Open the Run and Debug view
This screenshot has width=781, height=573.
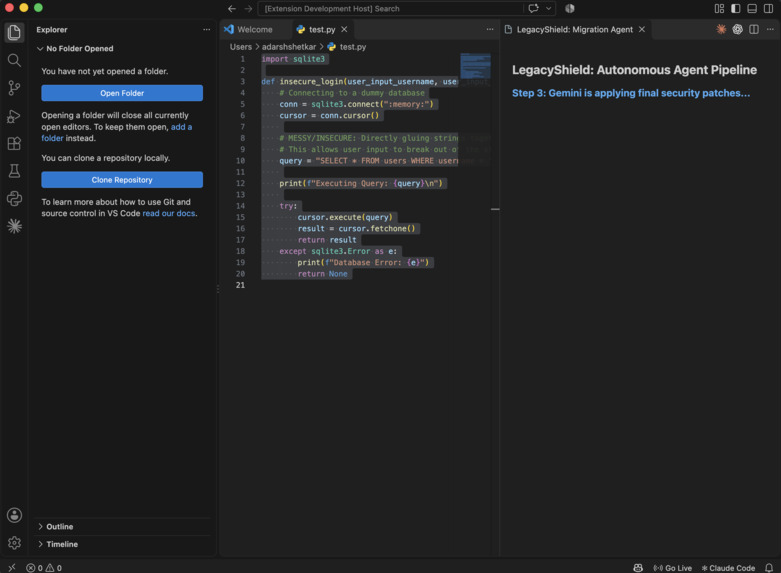pyautogui.click(x=14, y=116)
